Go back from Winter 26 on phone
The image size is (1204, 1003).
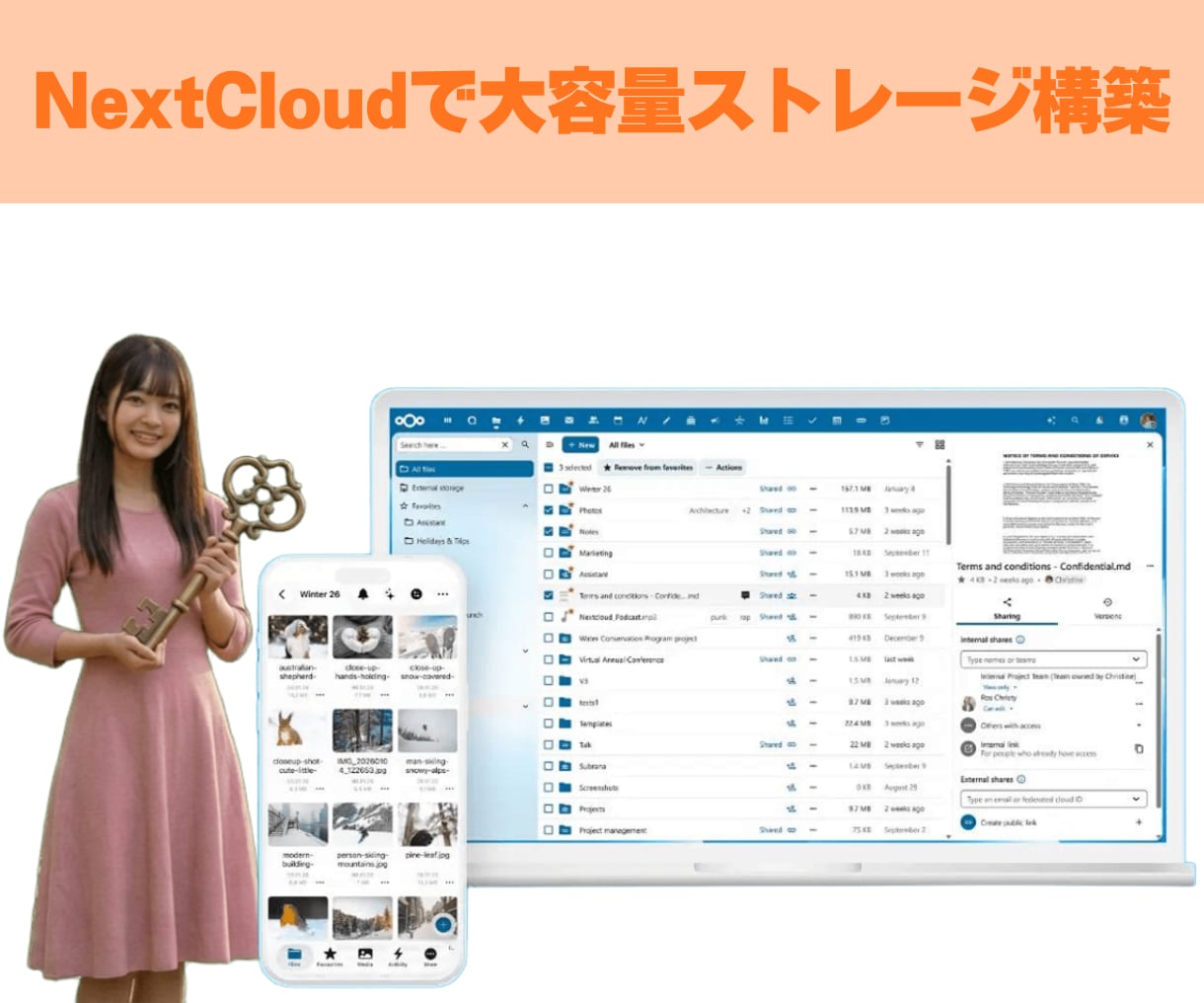click(282, 594)
